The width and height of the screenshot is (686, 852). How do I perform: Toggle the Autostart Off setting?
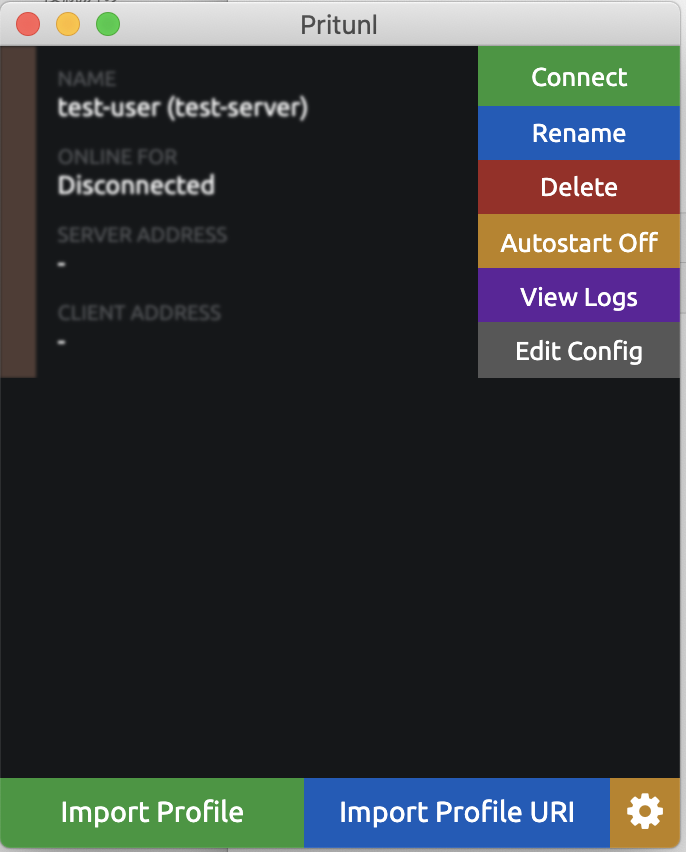[579, 241]
